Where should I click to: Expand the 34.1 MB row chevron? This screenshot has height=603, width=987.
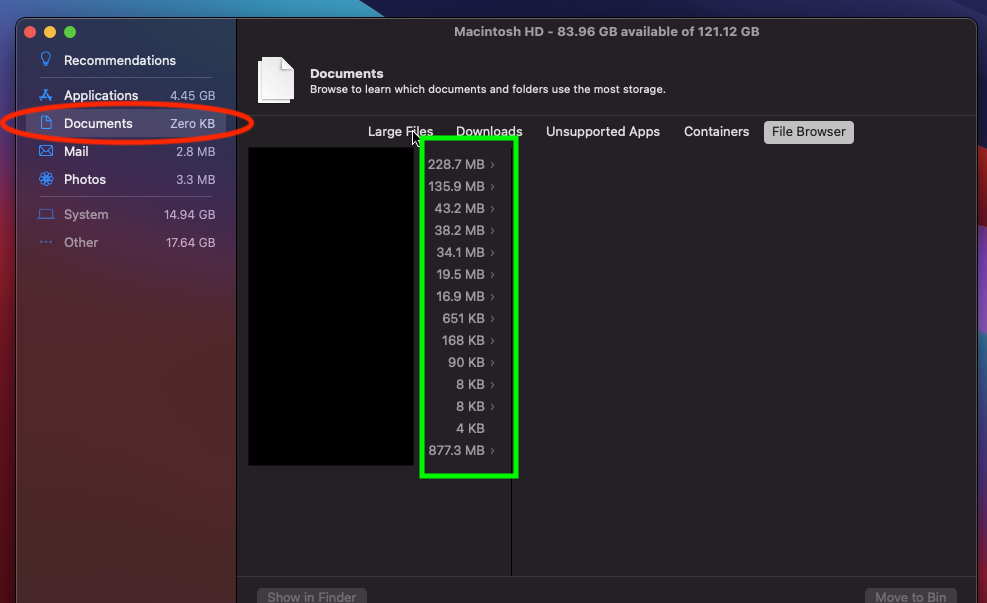493,253
